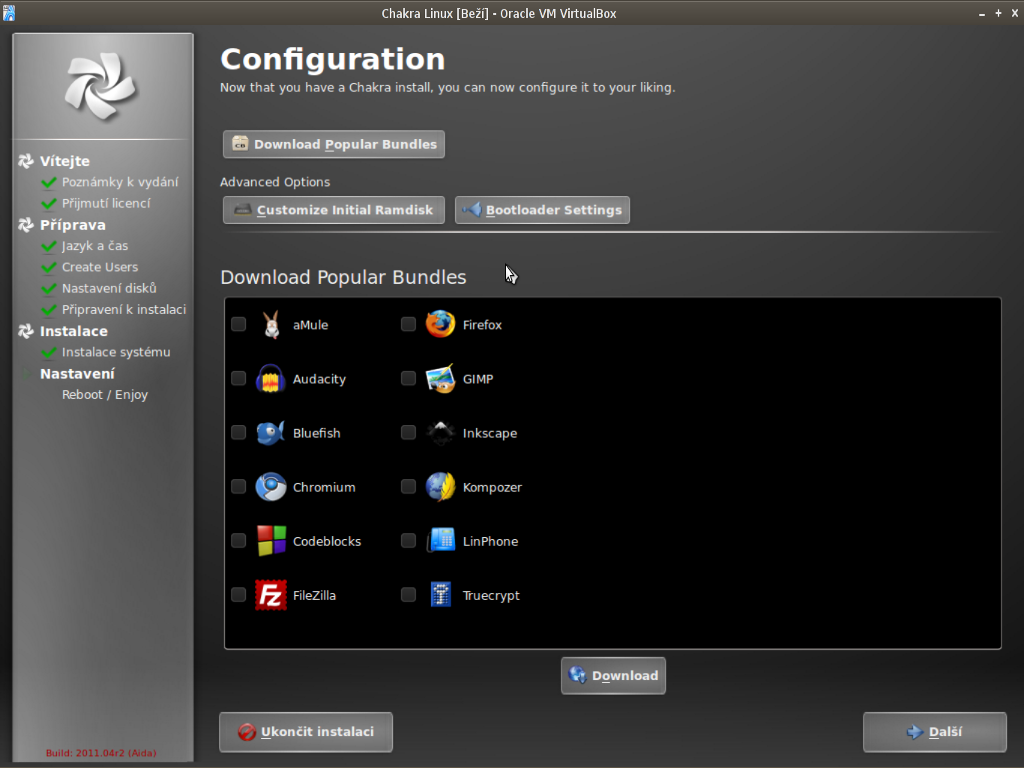Click the Audacity headphones icon
This screenshot has width=1024, height=768.
click(x=270, y=379)
